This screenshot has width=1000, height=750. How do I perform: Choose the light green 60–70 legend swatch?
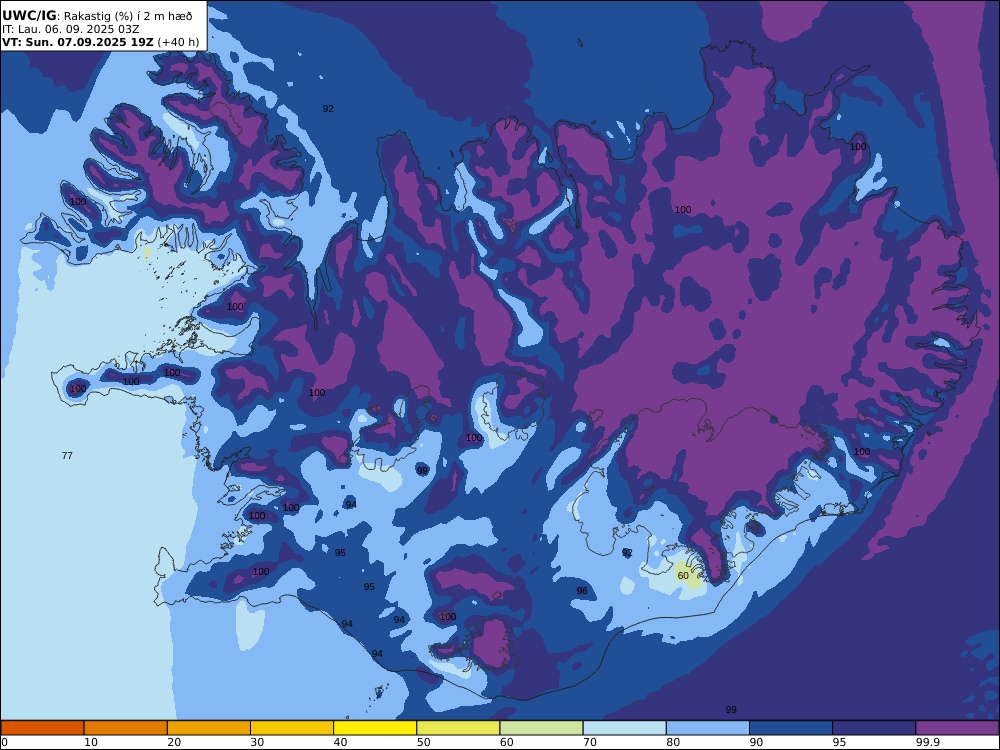tap(541, 728)
